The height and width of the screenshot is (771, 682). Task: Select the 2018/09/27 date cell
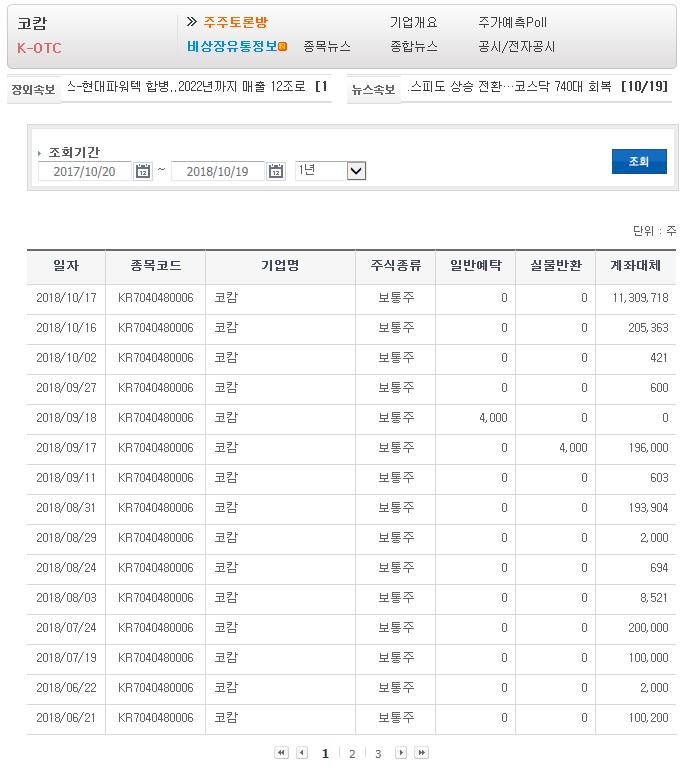[x=66, y=387]
